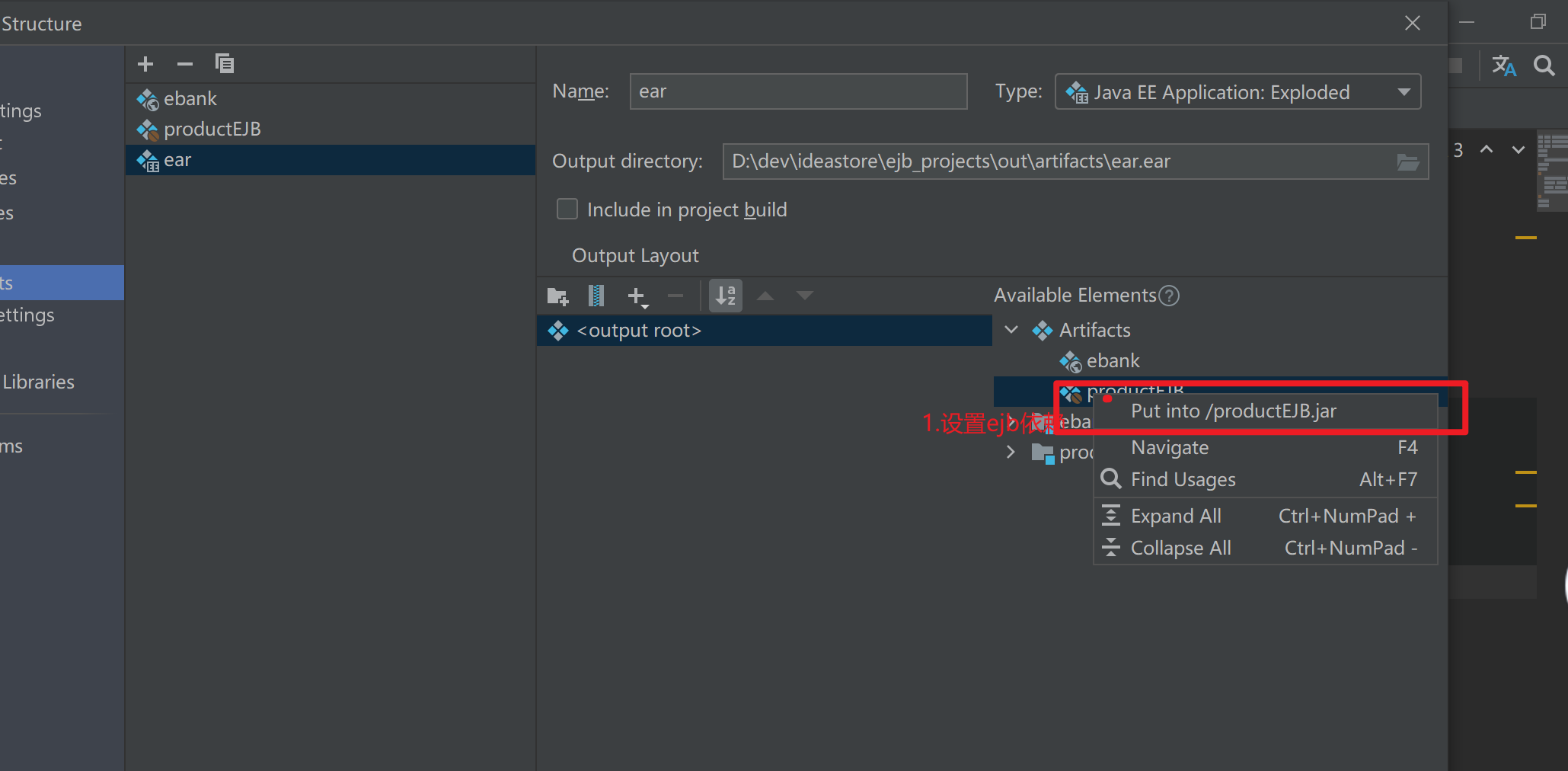Minimize the IDE window

coord(1467,23)
